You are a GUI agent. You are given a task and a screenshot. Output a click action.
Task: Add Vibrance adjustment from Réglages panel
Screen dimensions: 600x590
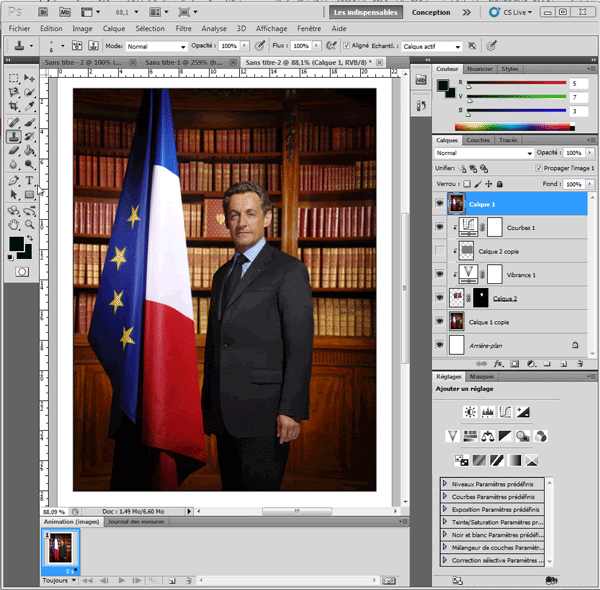[453, 436]
